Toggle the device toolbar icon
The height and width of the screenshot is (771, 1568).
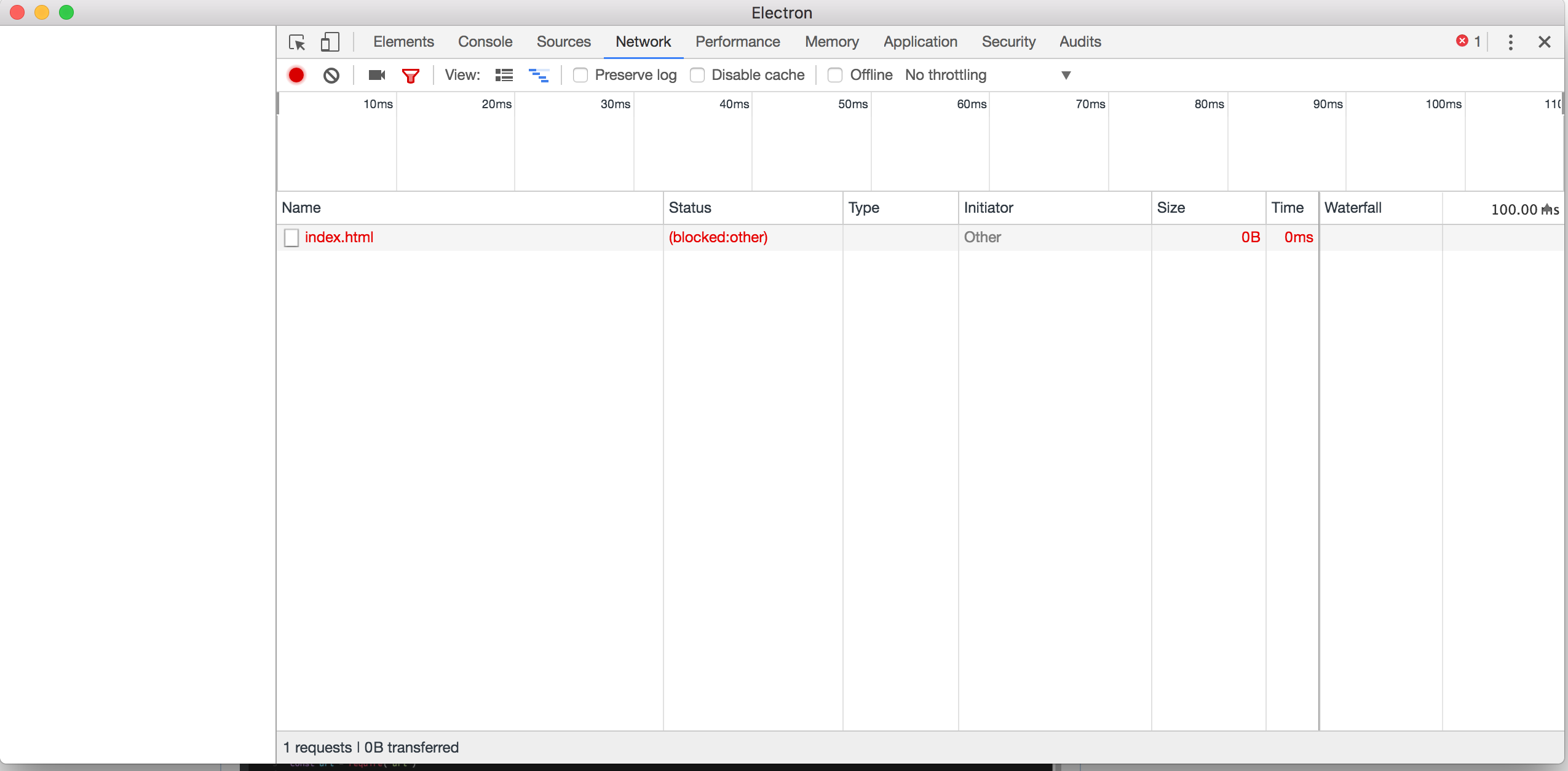point(330,42)
